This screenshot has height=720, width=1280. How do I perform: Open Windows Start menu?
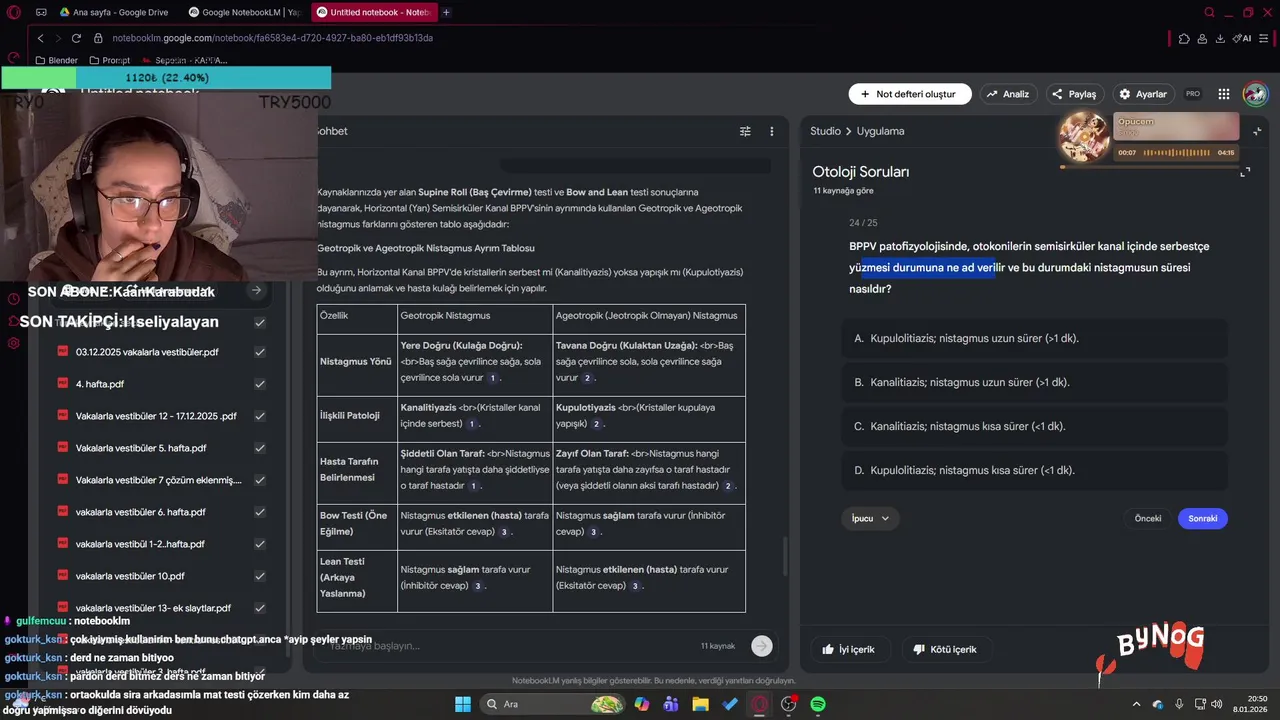click(463, 704)
